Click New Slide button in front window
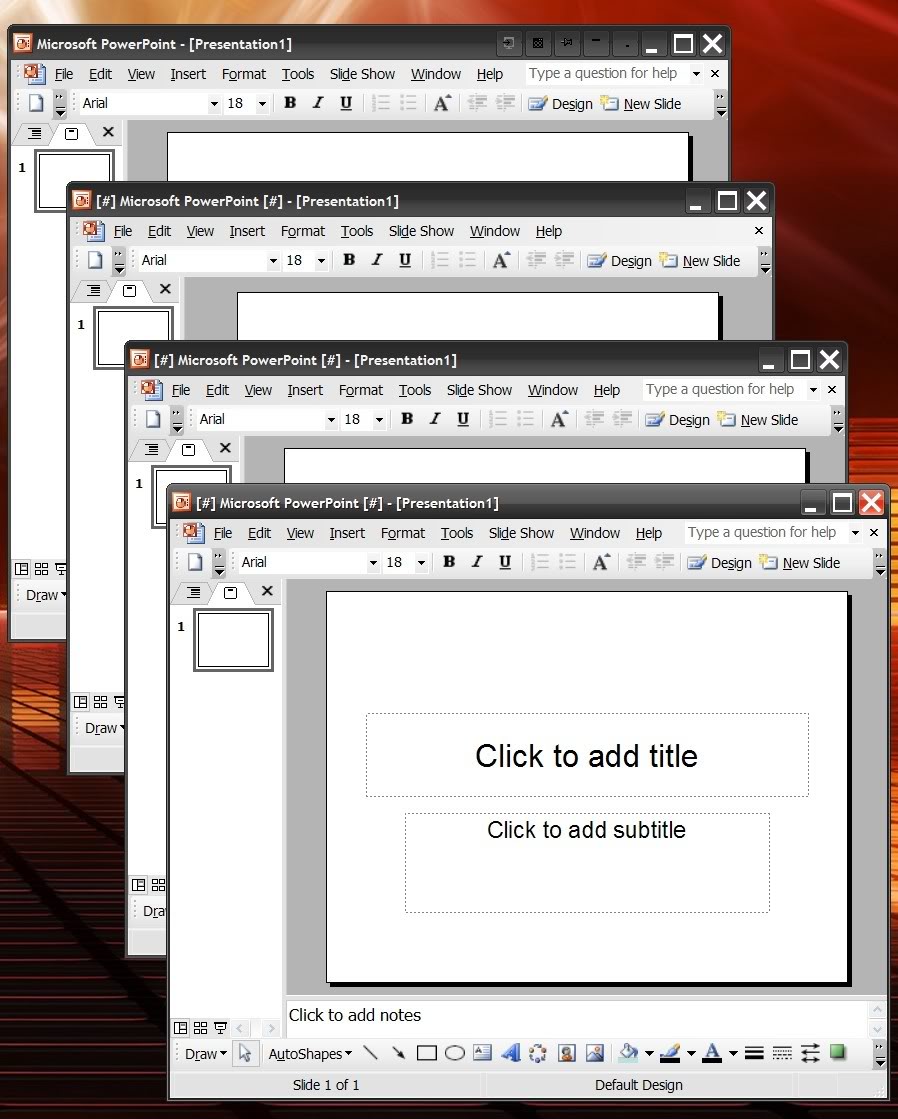Viewport: 898px width, 1119px height. (800, 563)
